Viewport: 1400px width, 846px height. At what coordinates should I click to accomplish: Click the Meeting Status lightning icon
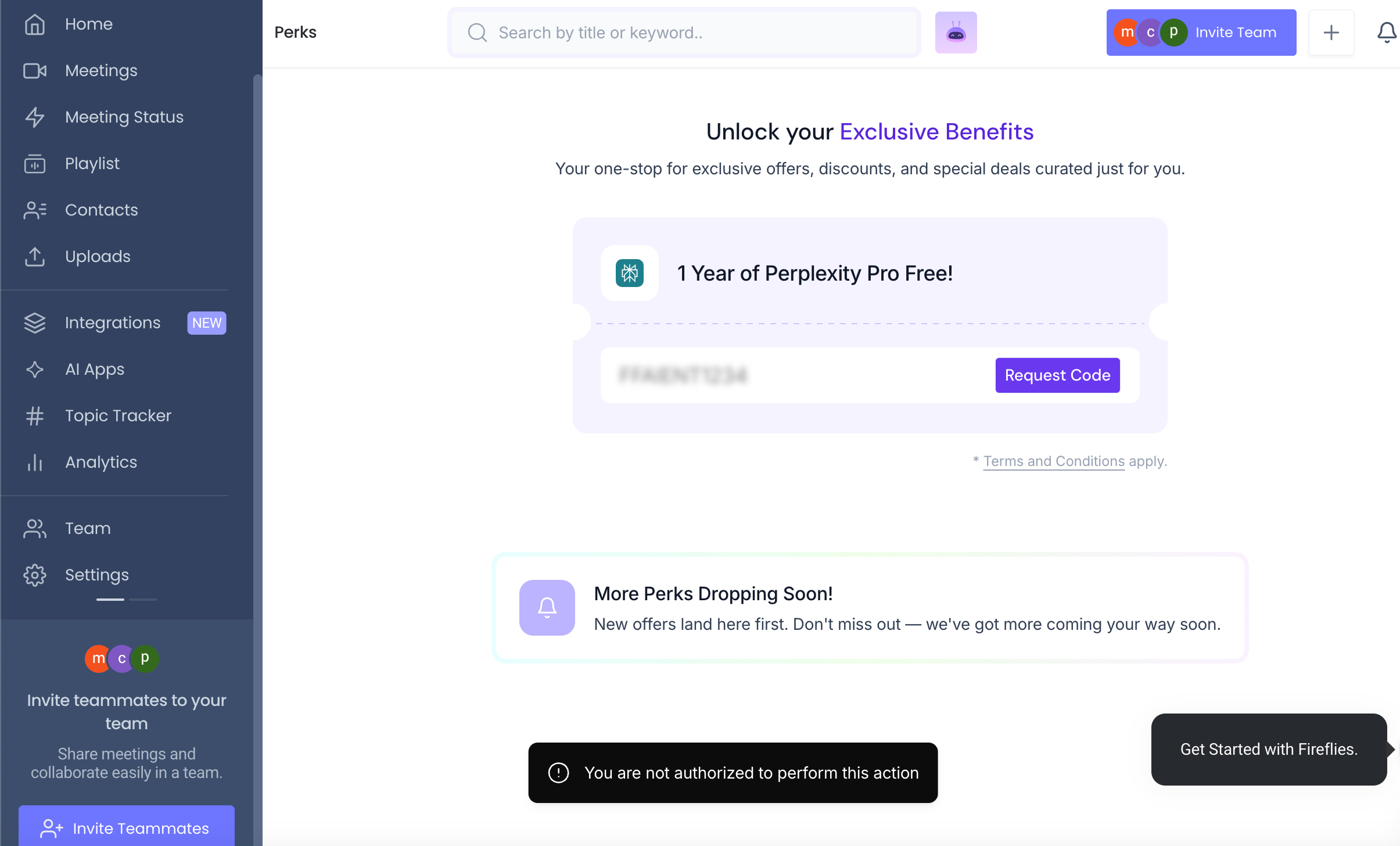click(35, 117)
